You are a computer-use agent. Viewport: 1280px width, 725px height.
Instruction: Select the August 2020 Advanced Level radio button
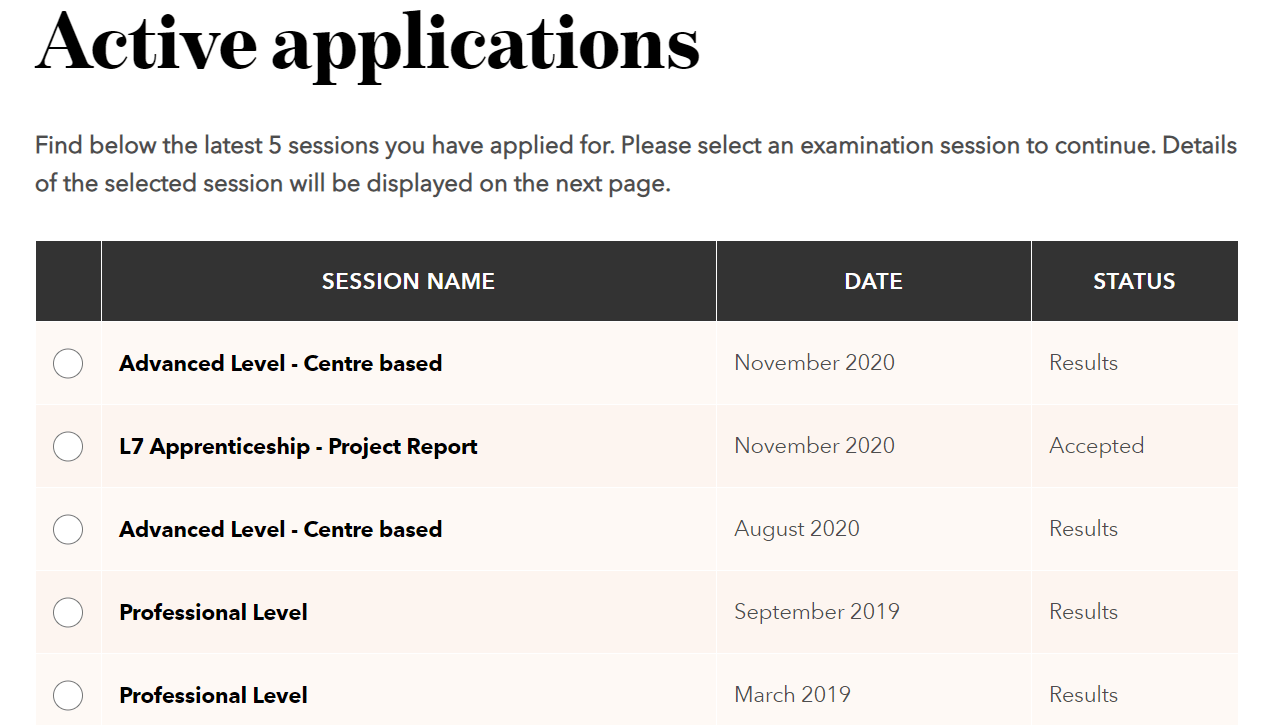pyautogui.click(x=68, y=529)
